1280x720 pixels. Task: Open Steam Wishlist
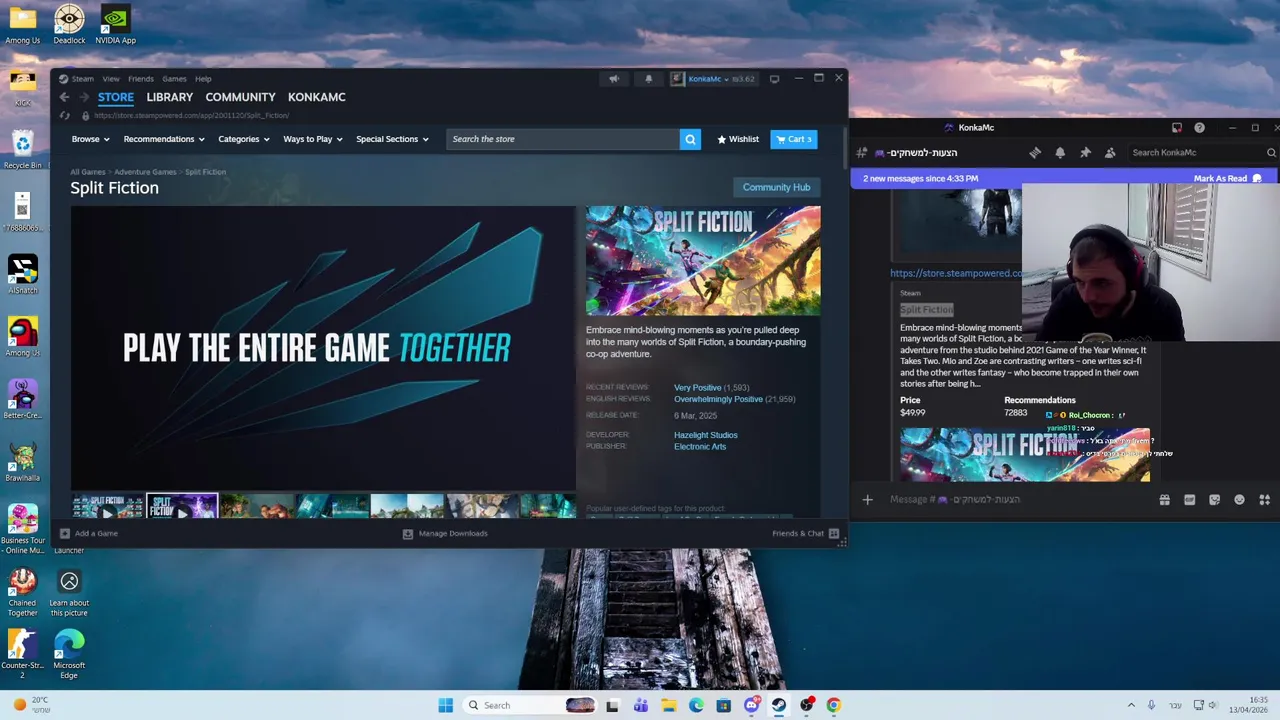point(738,139)
